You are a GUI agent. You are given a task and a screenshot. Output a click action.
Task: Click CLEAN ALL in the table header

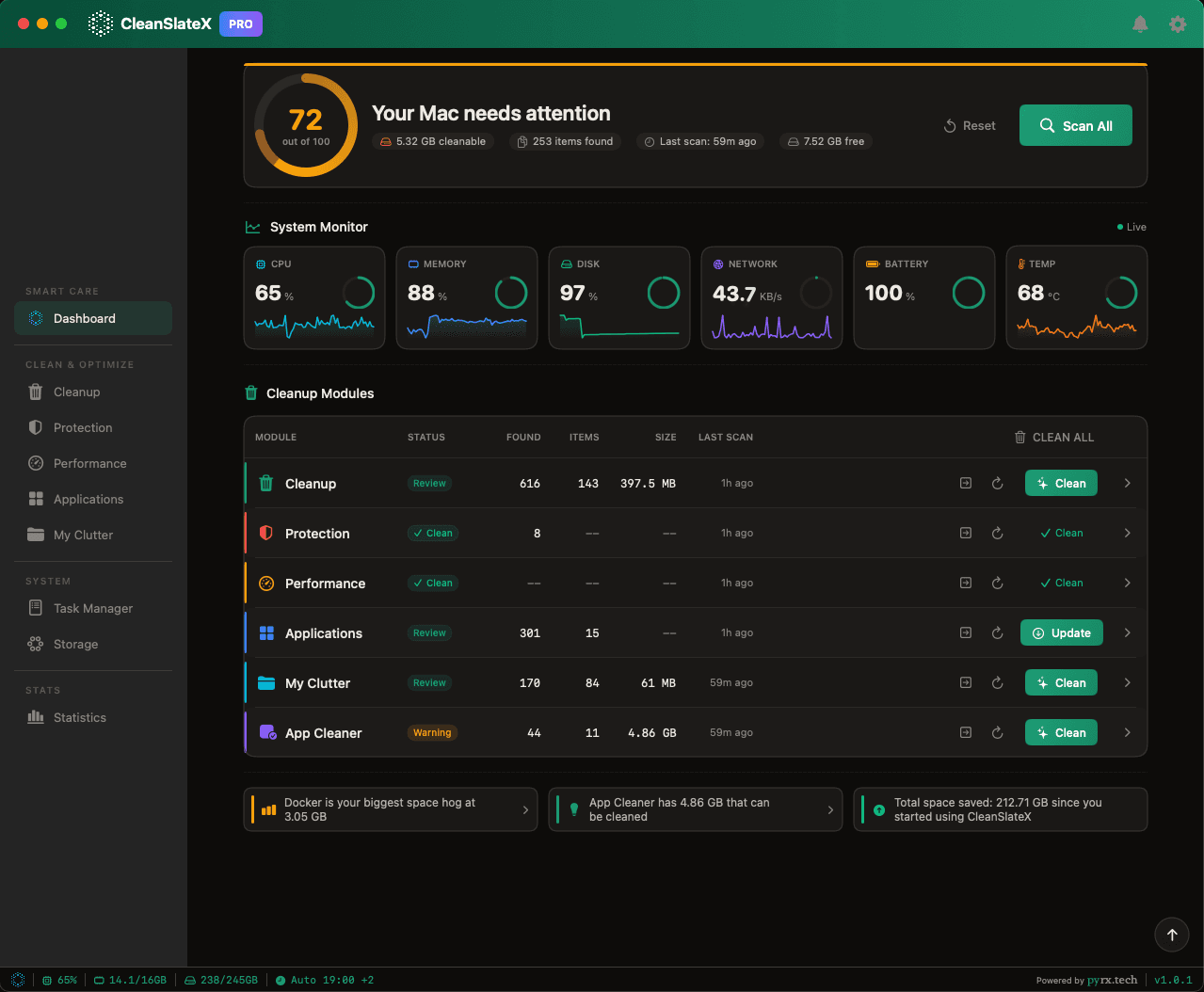coord(1054,437)
